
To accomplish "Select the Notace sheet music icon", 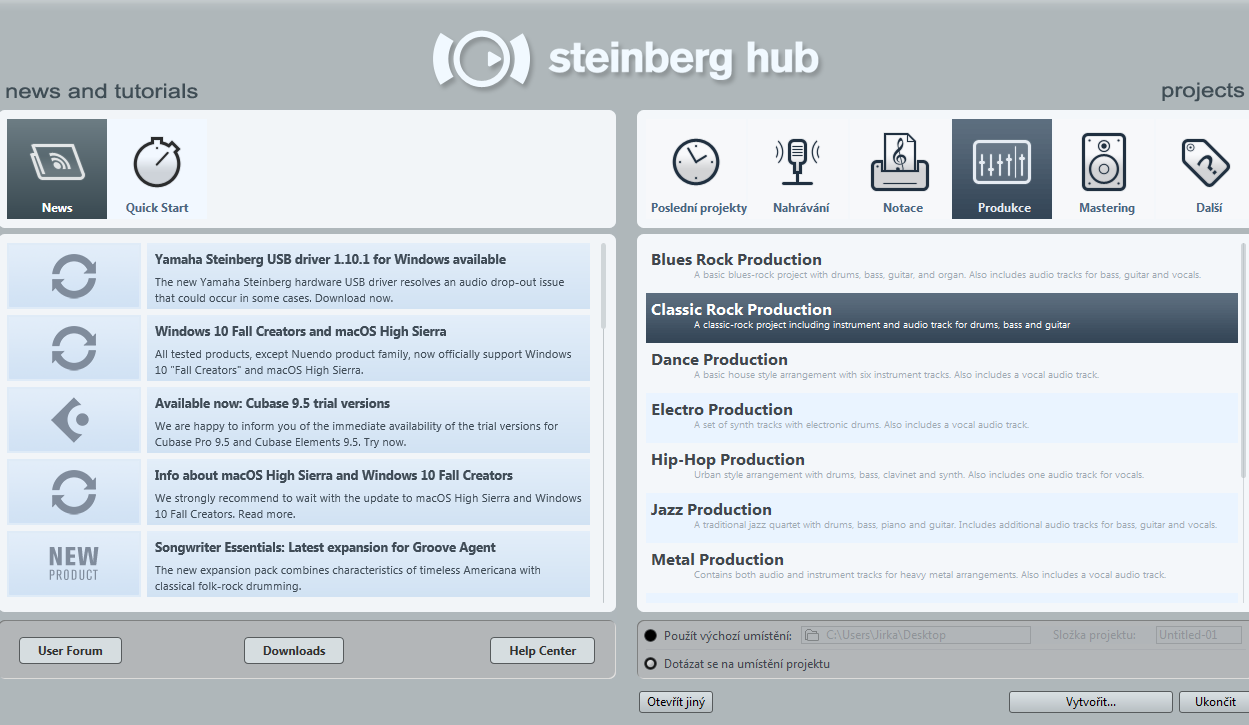I will [x=902, y=160].
